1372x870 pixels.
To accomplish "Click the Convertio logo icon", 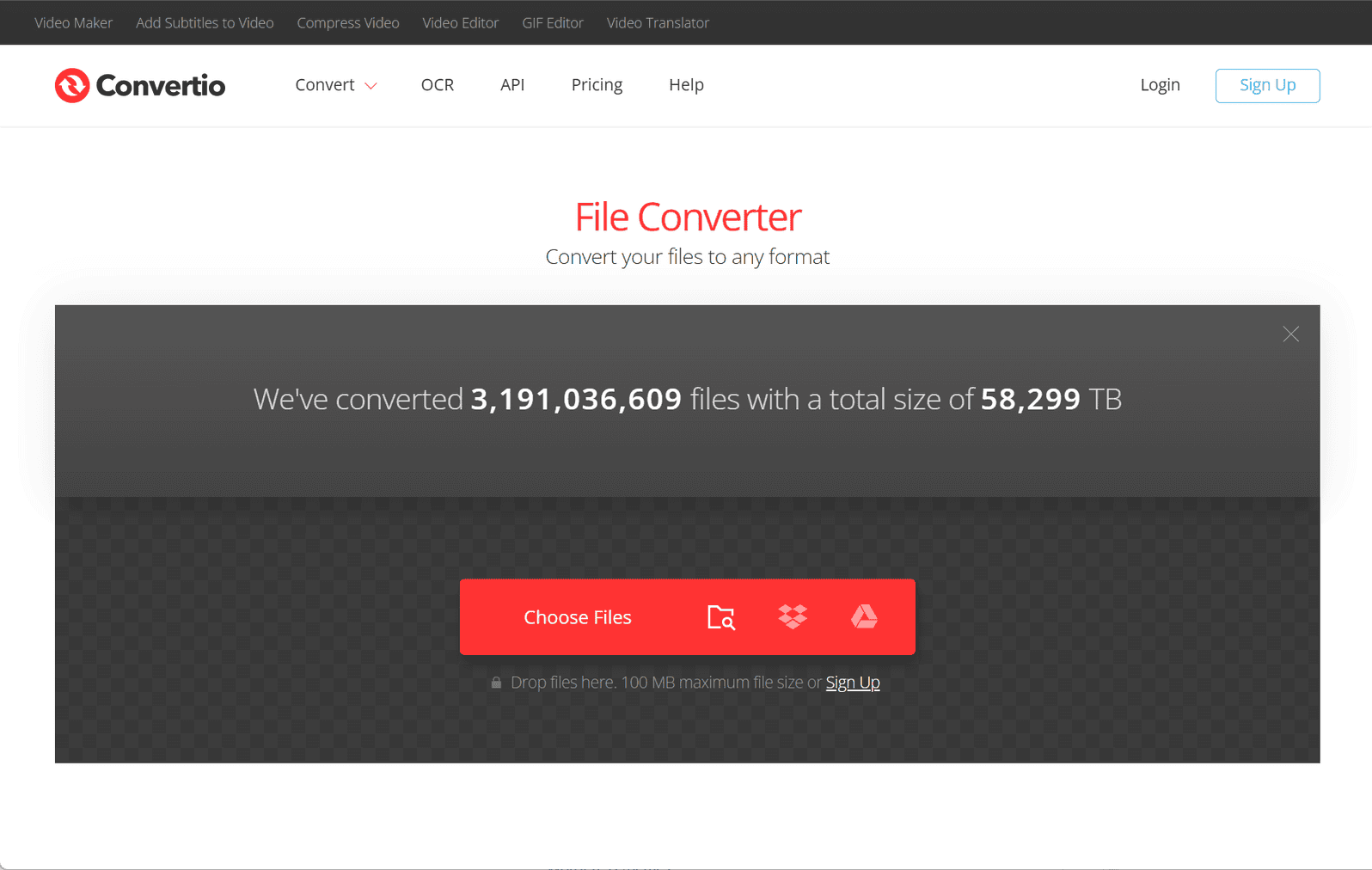I will 72,85.
